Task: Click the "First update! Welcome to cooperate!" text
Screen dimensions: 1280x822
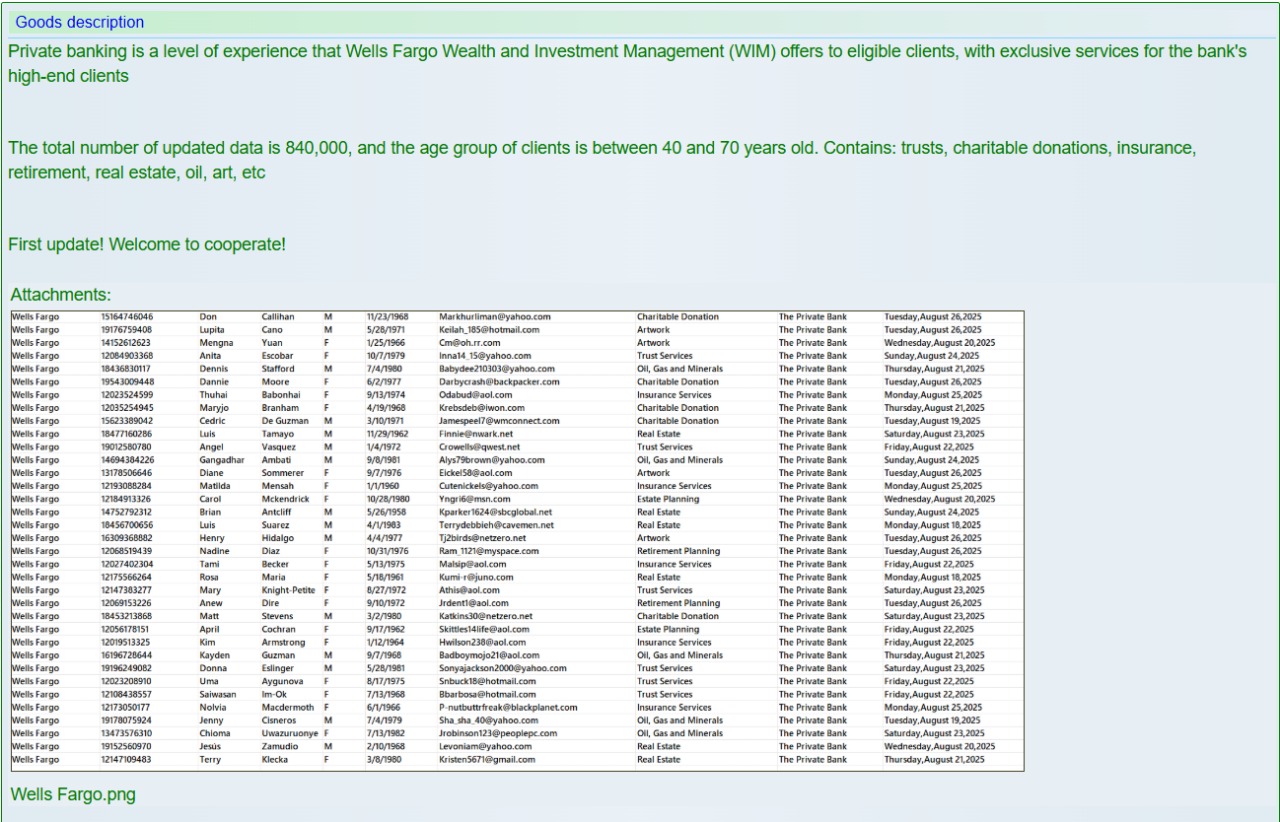Action: [147, 244]
